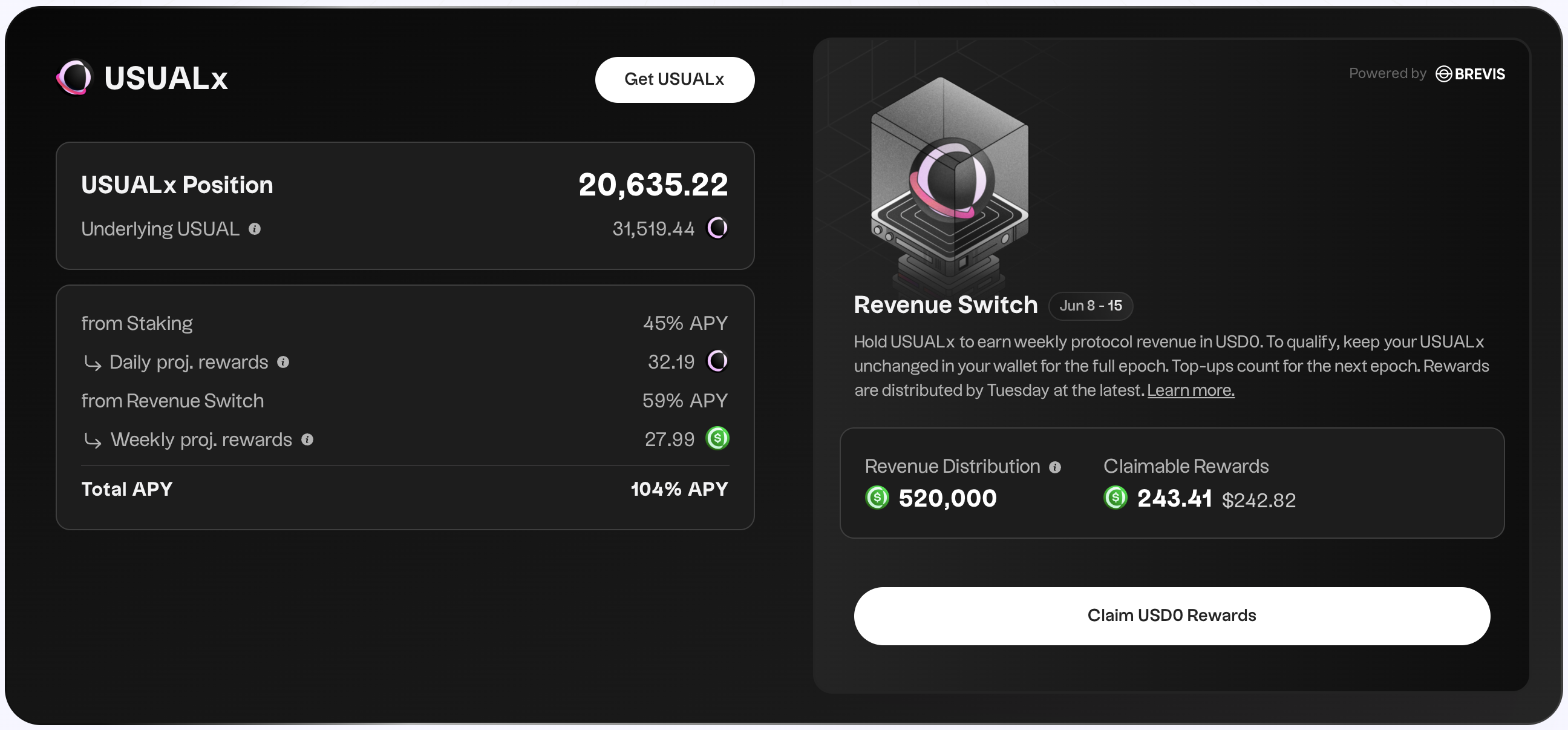Click Revenue Distribution info icon
Screen dimensions: 1568x730
[1055, 467]
